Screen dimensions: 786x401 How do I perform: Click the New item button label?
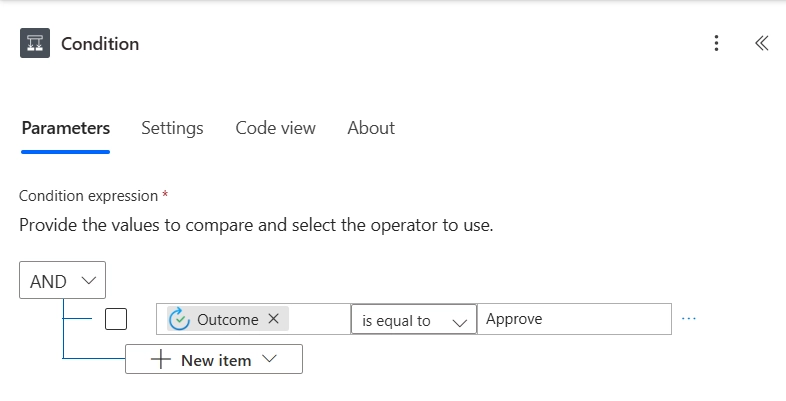(215, 360)
